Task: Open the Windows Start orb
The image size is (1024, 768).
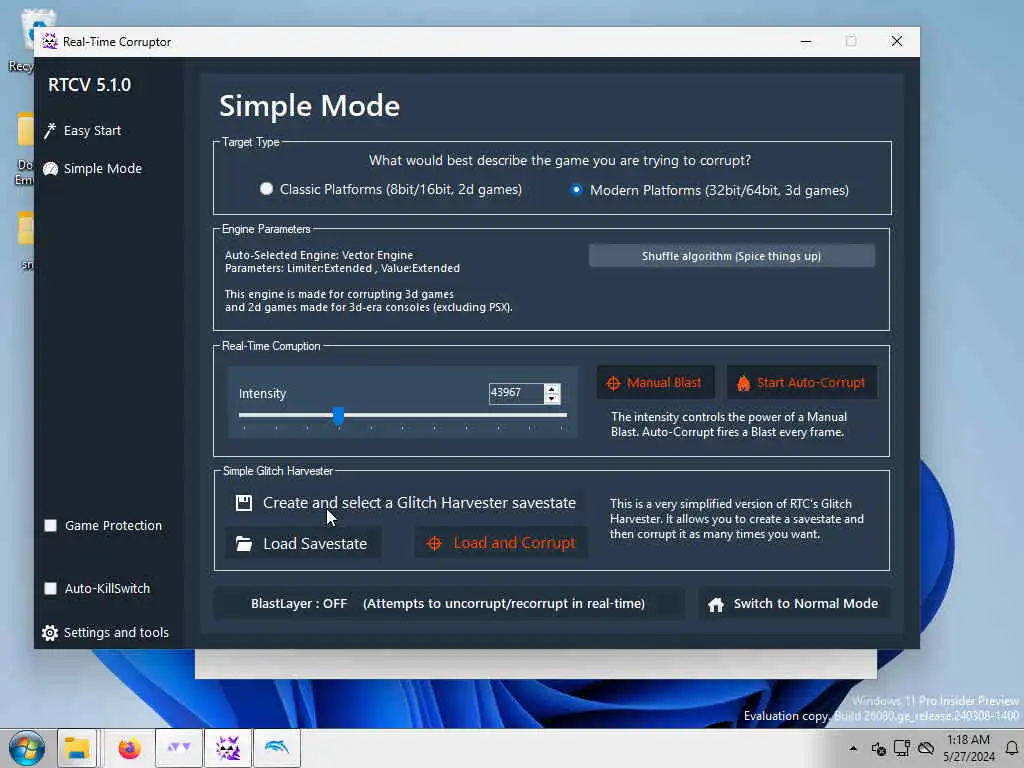Action: tap(27, 748)
